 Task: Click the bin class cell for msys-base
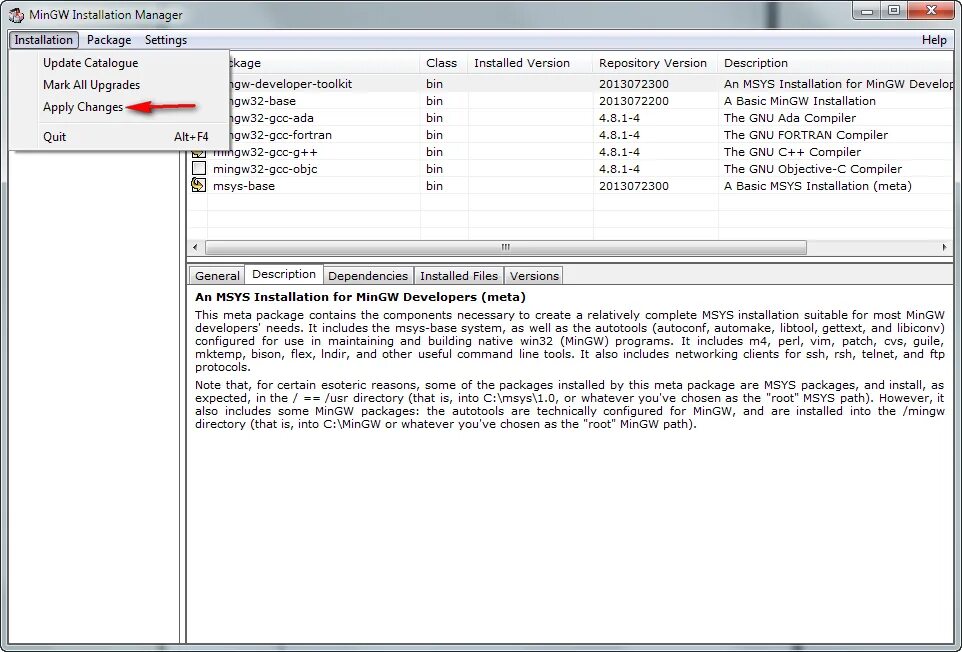point(434,186)
